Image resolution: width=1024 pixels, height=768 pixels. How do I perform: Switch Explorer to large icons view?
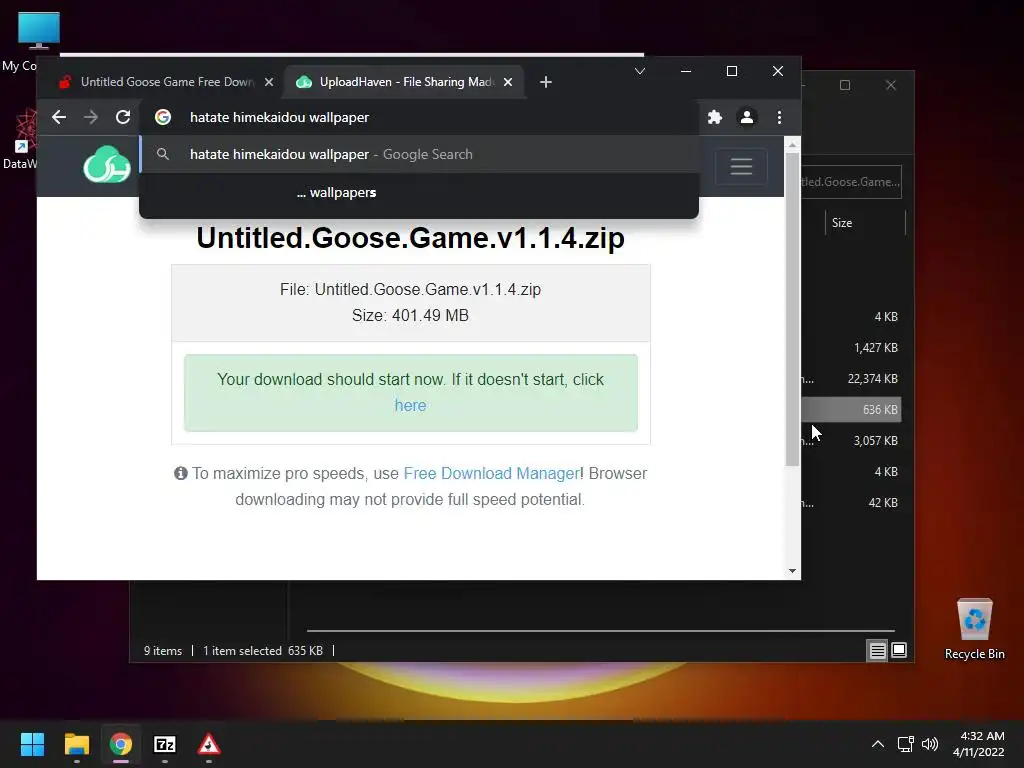899,650
